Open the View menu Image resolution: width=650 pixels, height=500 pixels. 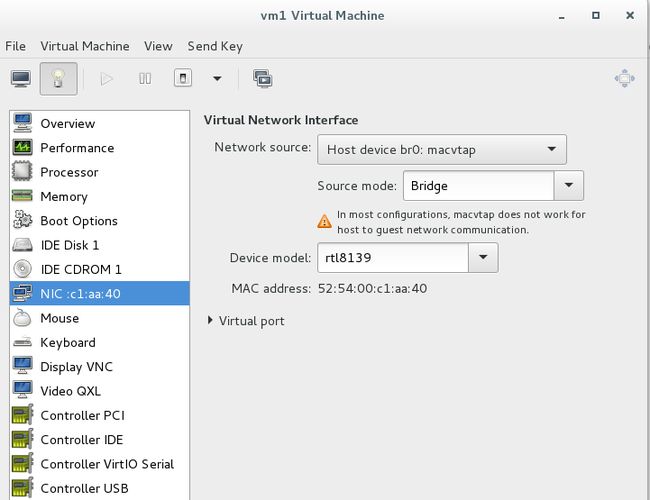pos(158,46)
